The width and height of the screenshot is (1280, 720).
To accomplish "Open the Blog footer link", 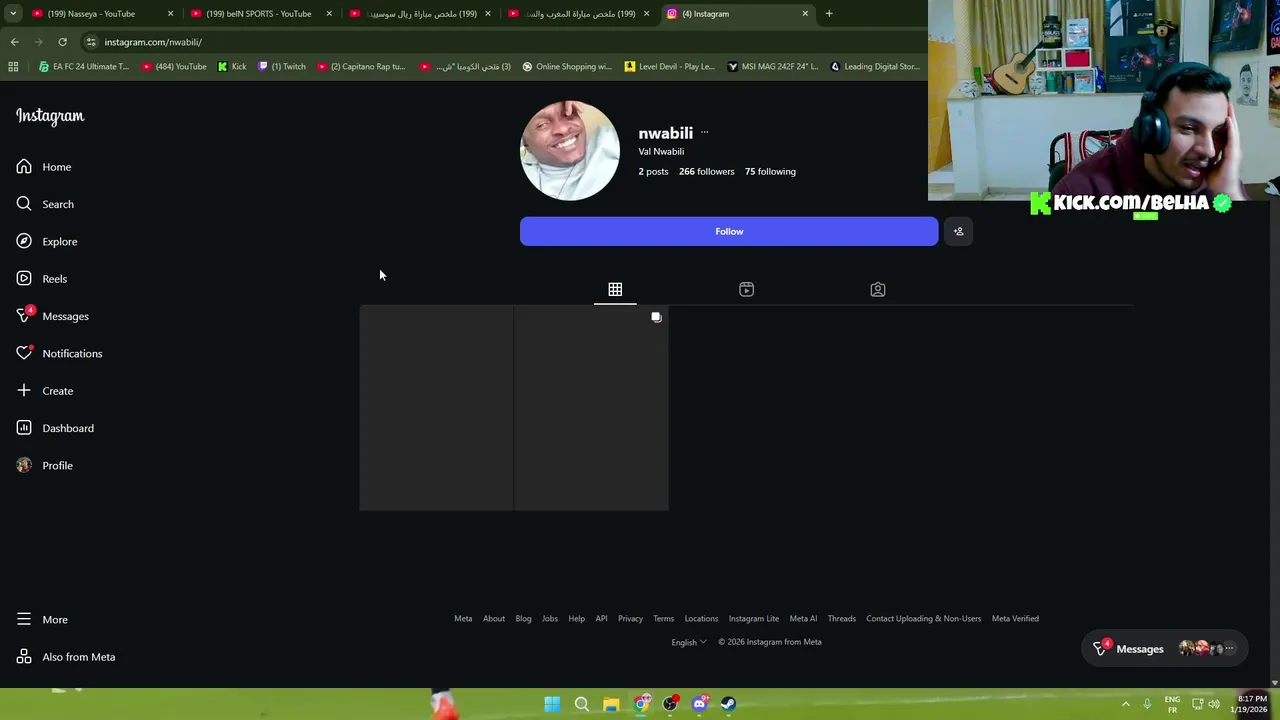I will [x=523, y=618].
